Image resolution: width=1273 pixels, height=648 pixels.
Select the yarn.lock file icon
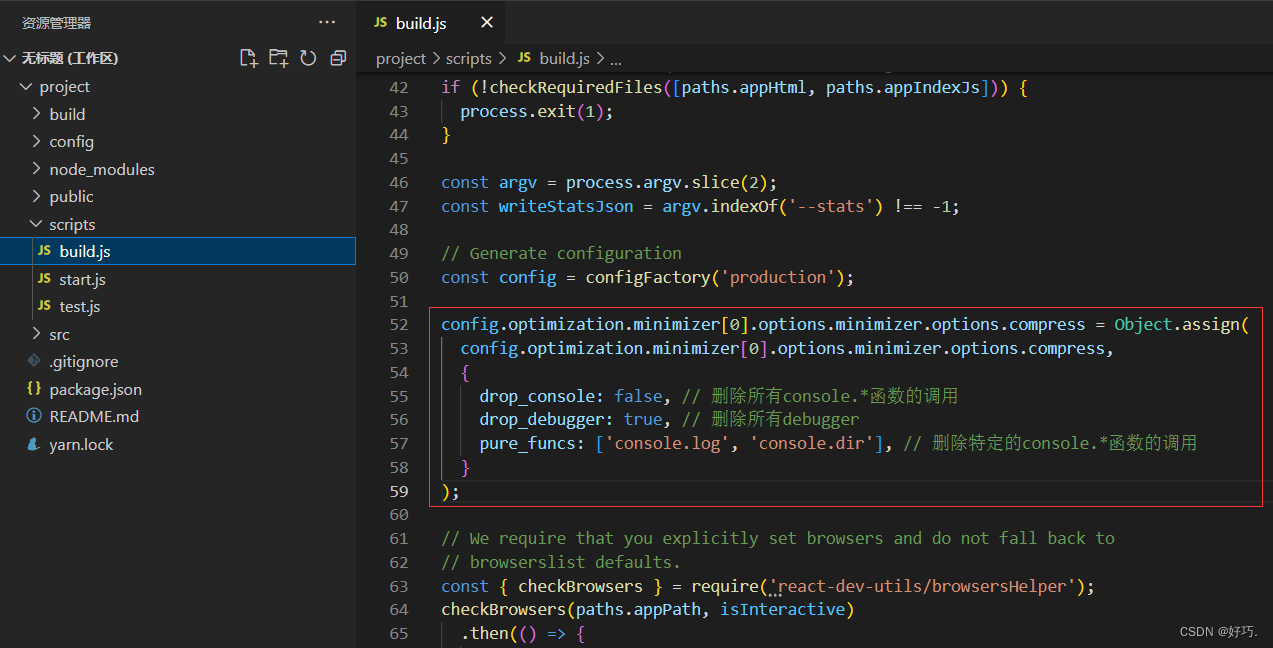coord(34,443)
